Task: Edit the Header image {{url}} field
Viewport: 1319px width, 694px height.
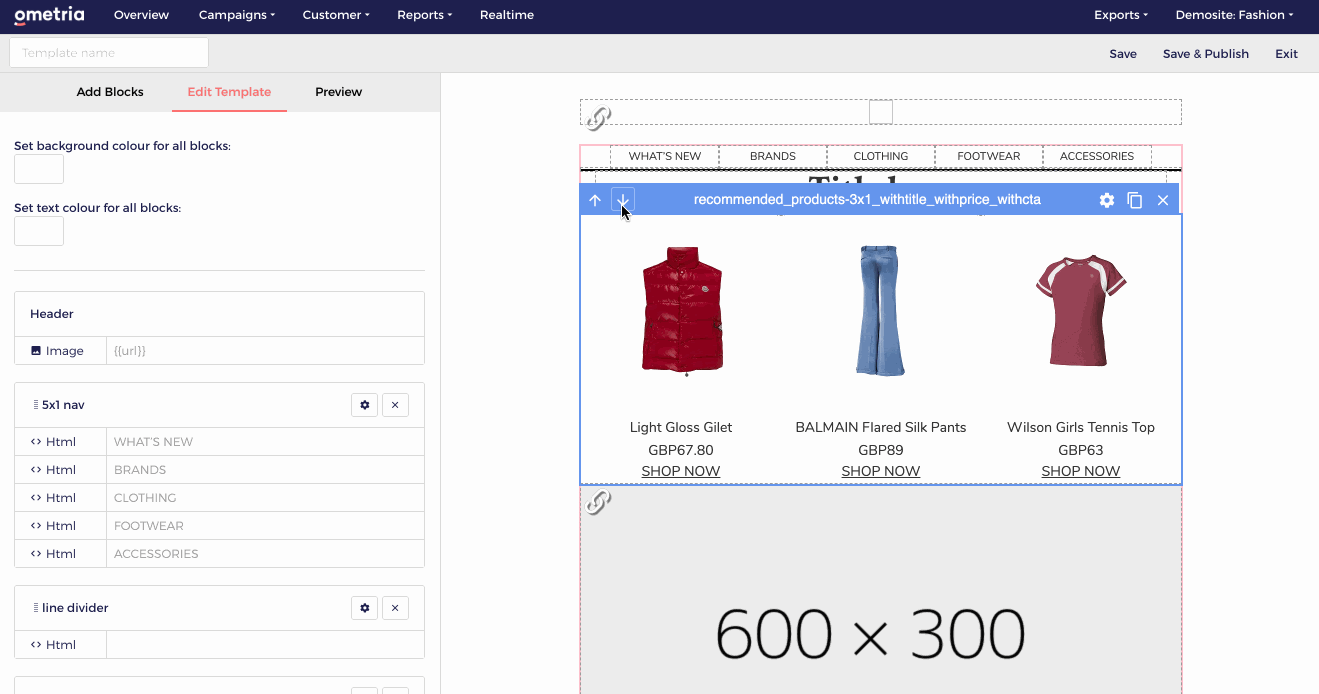Action: (x=265, y=351)
